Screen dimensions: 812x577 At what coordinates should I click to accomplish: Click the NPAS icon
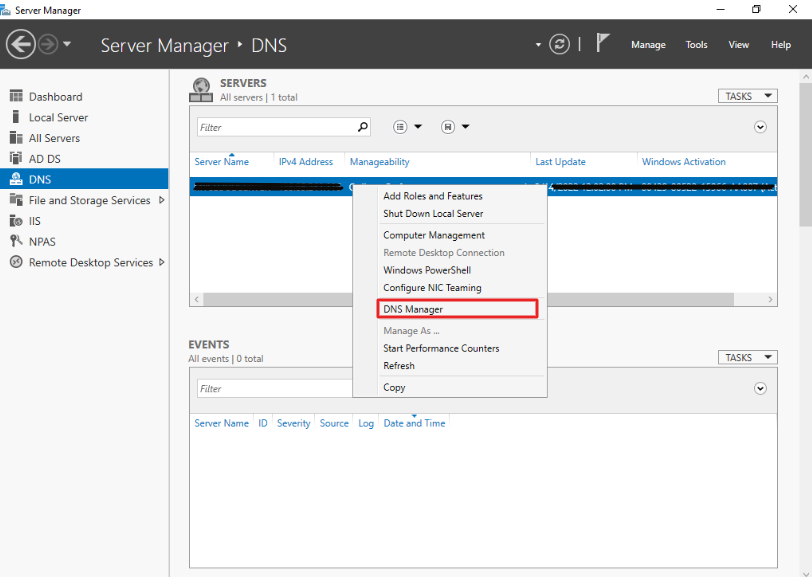pyautogui.click(x=16, y=241)
